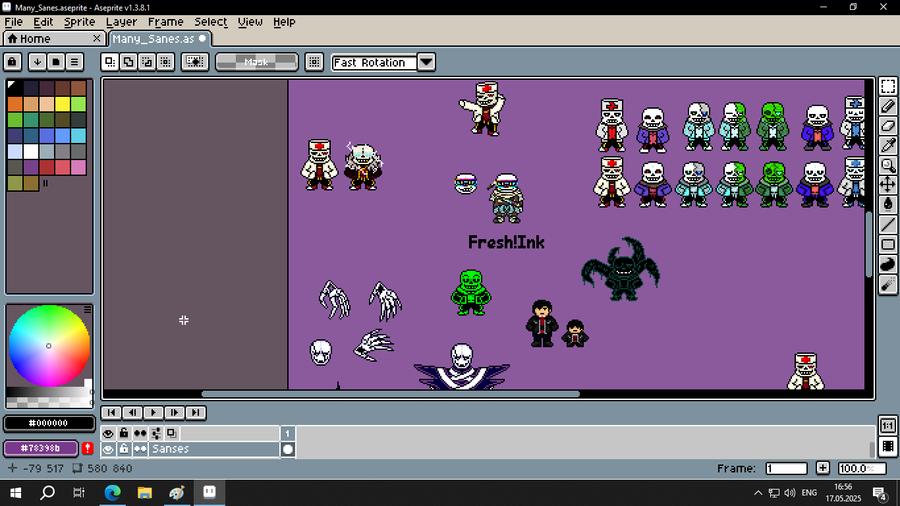Open the Layer menu
This screenshot has height=506, width=900.
[x=121, y=22]
